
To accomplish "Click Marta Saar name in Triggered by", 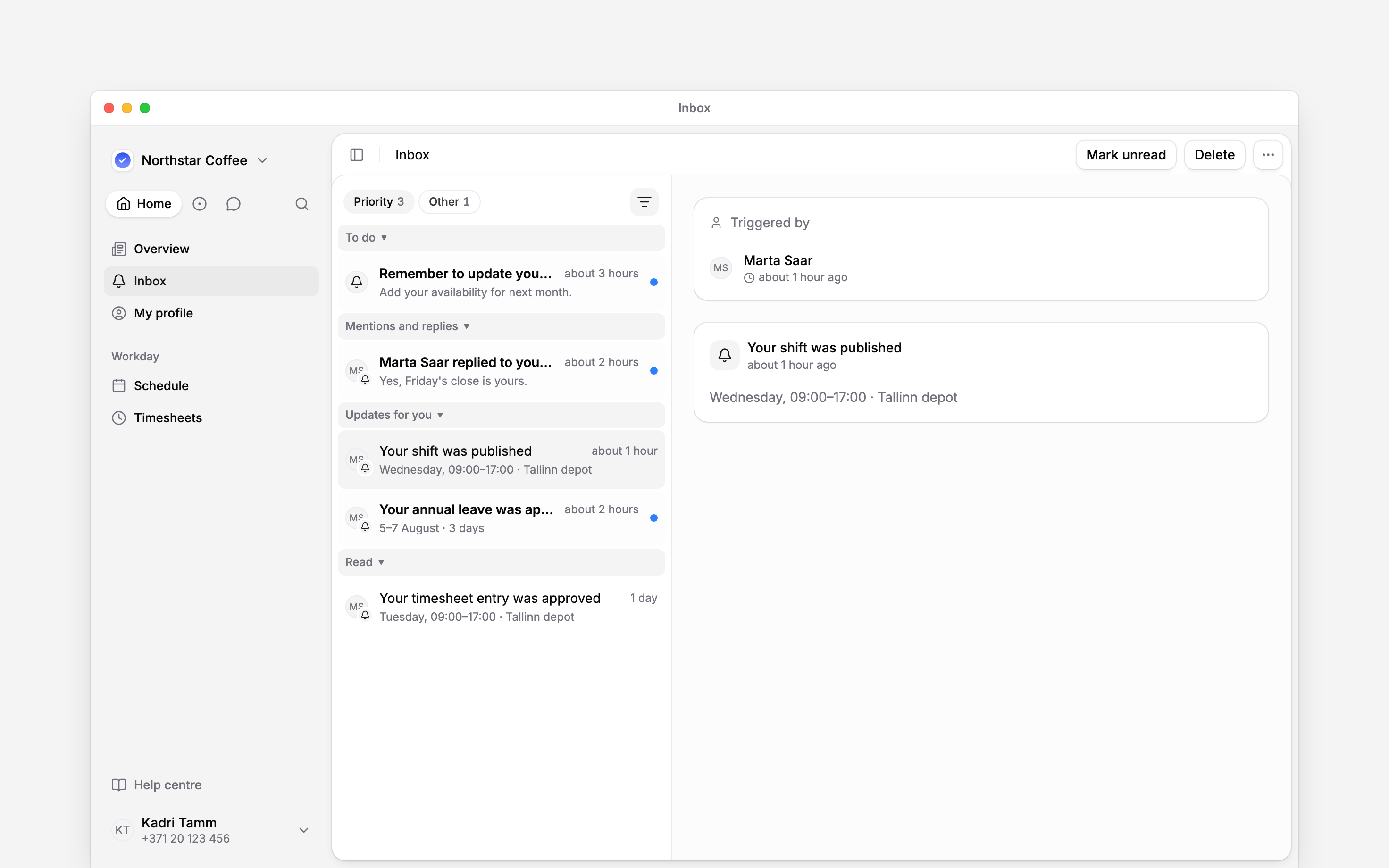I will 778,260.
